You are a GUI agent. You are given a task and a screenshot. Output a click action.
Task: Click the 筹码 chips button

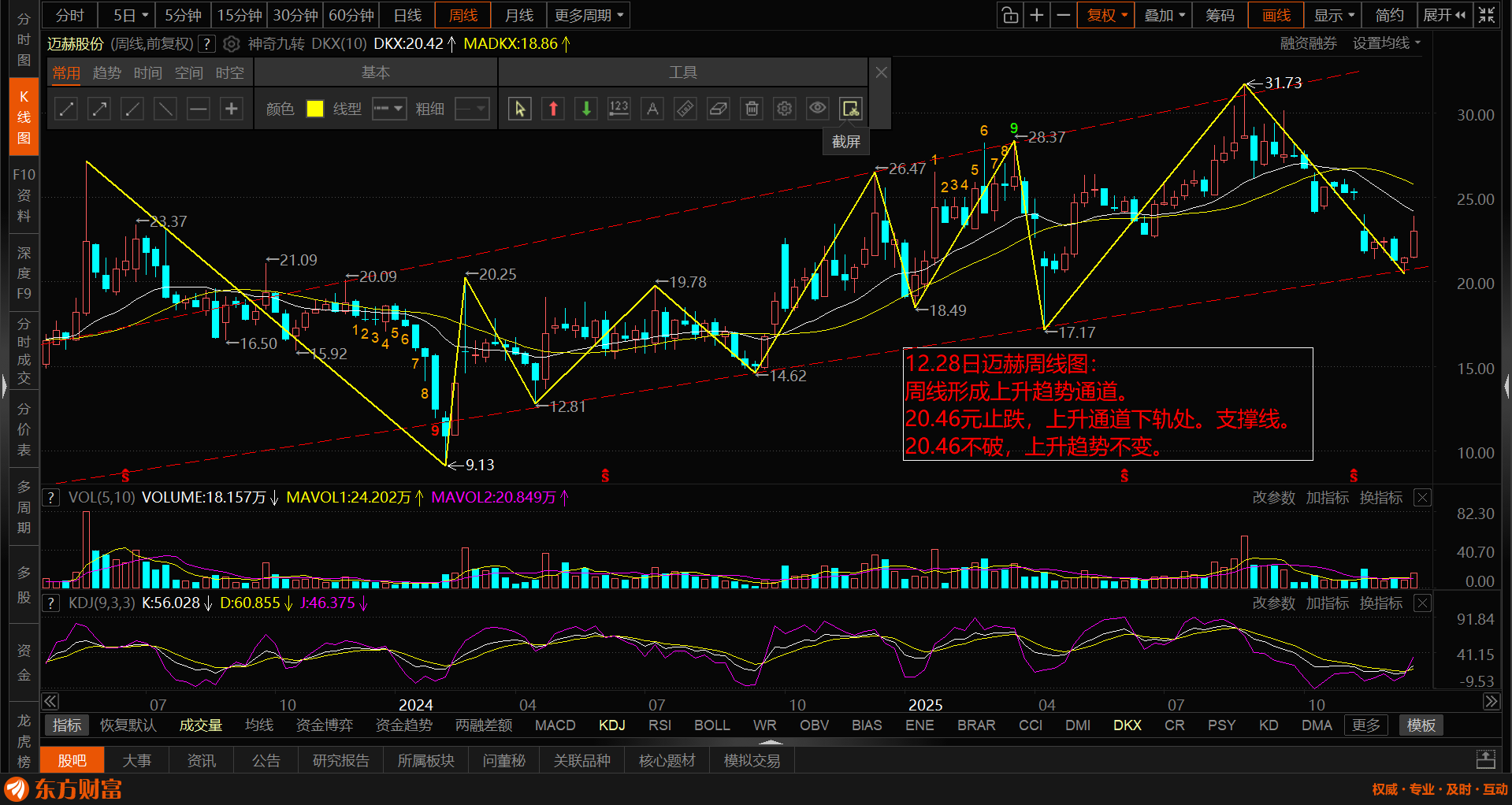[1220, 15]
